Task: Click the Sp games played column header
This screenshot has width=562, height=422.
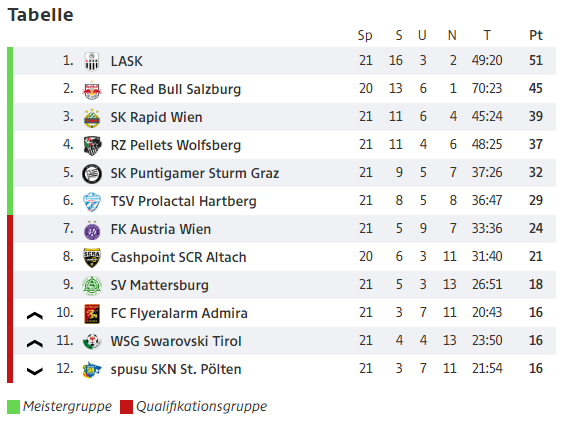Action: coord(365,35)
